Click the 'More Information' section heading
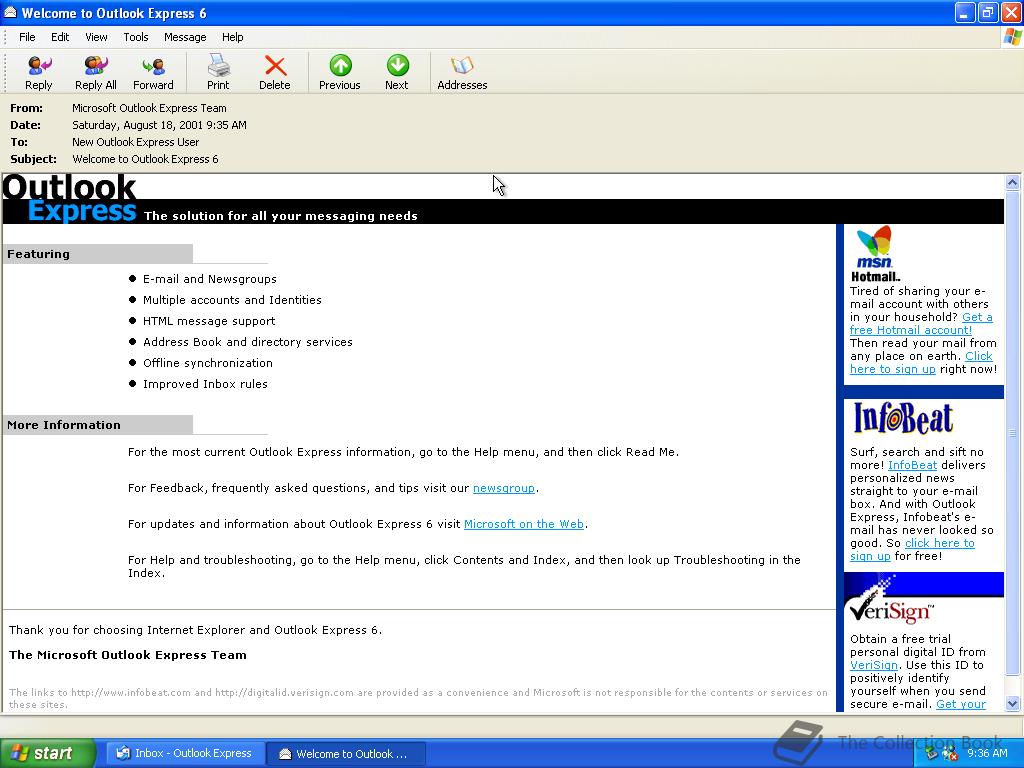The image size is (1024, 768). click(63, 425)
